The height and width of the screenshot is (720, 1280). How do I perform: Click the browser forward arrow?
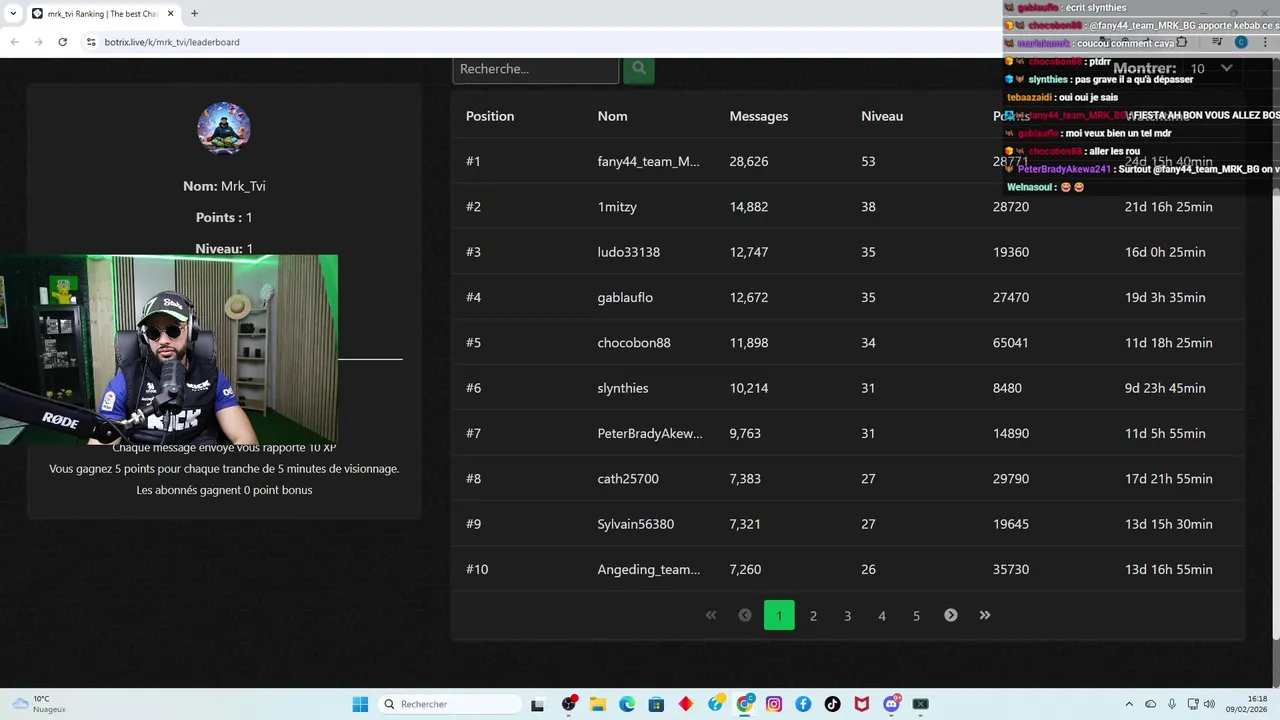pos(38,42)
